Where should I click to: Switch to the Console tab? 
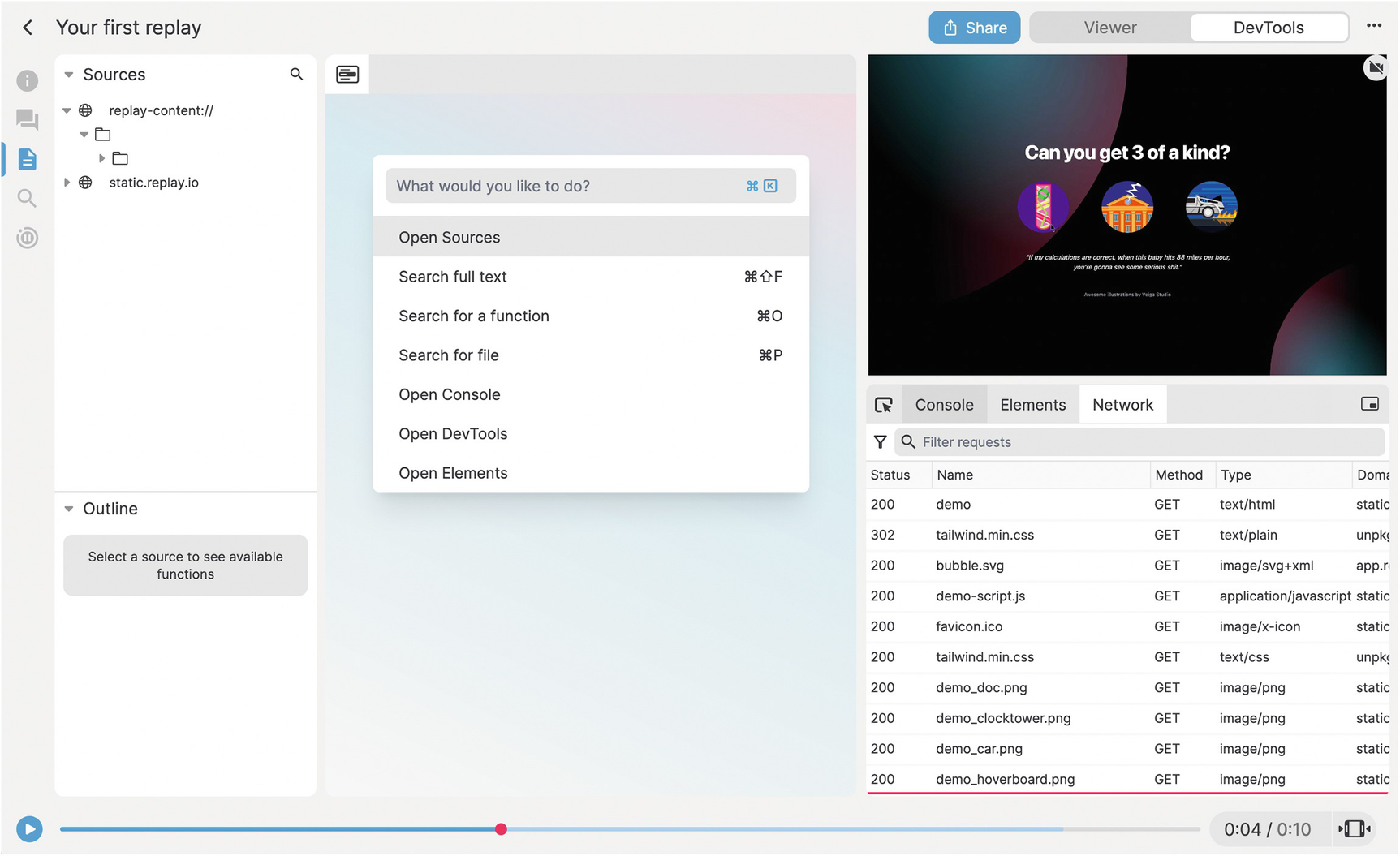pos(944,405)
